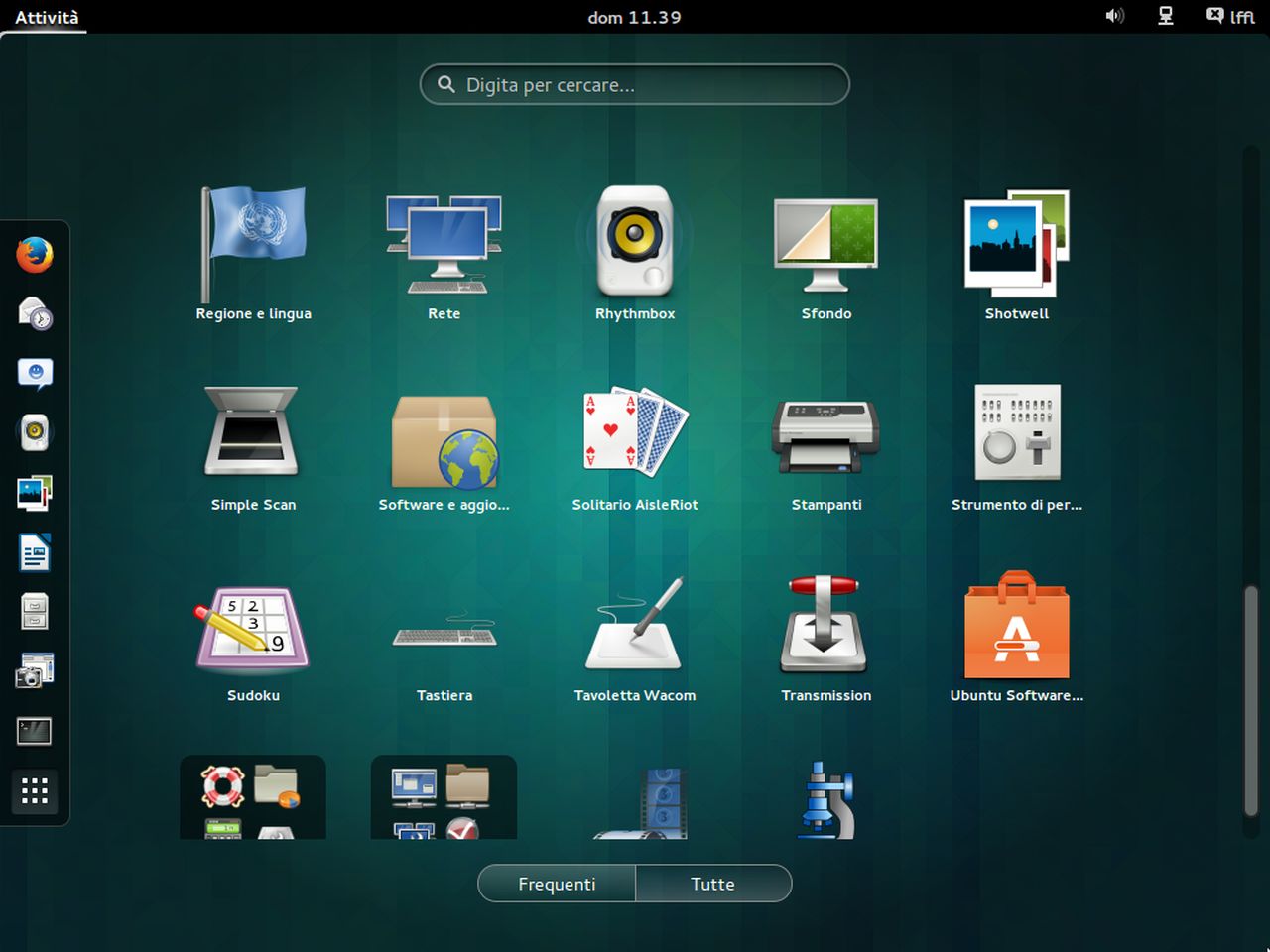Open the clock menu showing dom 11.39
This screenshot has height=952, width=1270.
click(634, 17)
